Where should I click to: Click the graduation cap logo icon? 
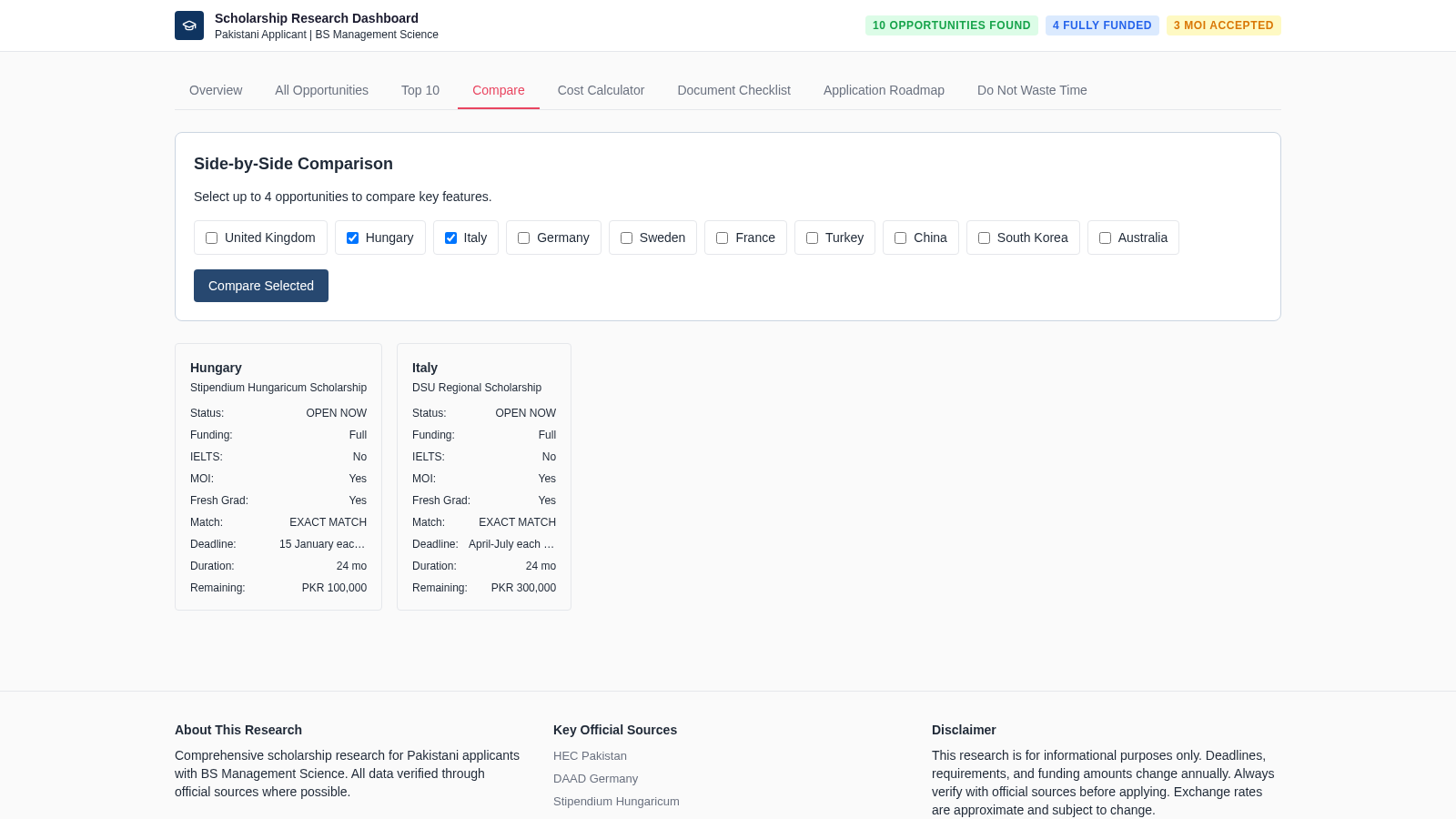point(189,25)
